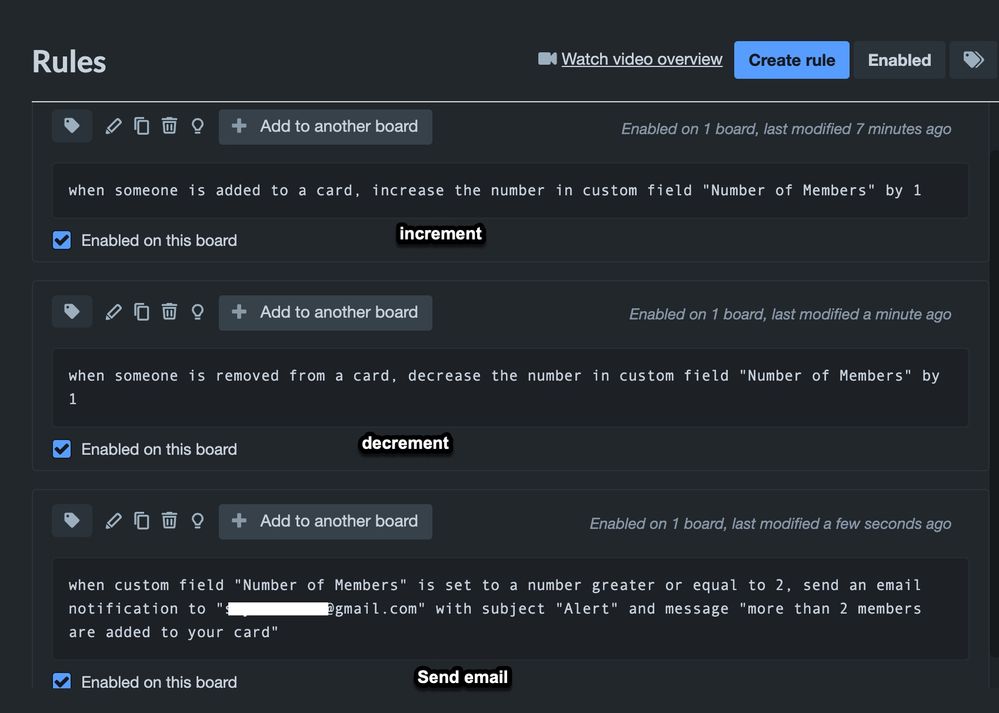Delete the Send email rule via trash icon
The image size is (999, 713).
click(x=169, y=521)
